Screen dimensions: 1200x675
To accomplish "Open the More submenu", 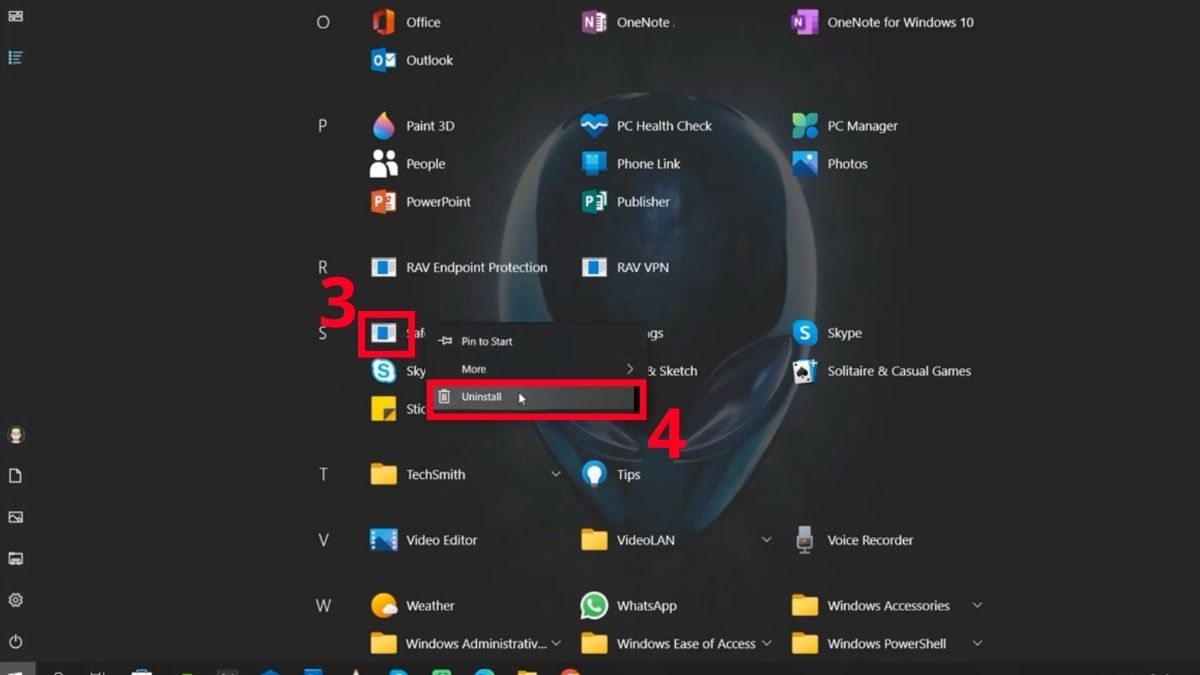I will [536, 369].
